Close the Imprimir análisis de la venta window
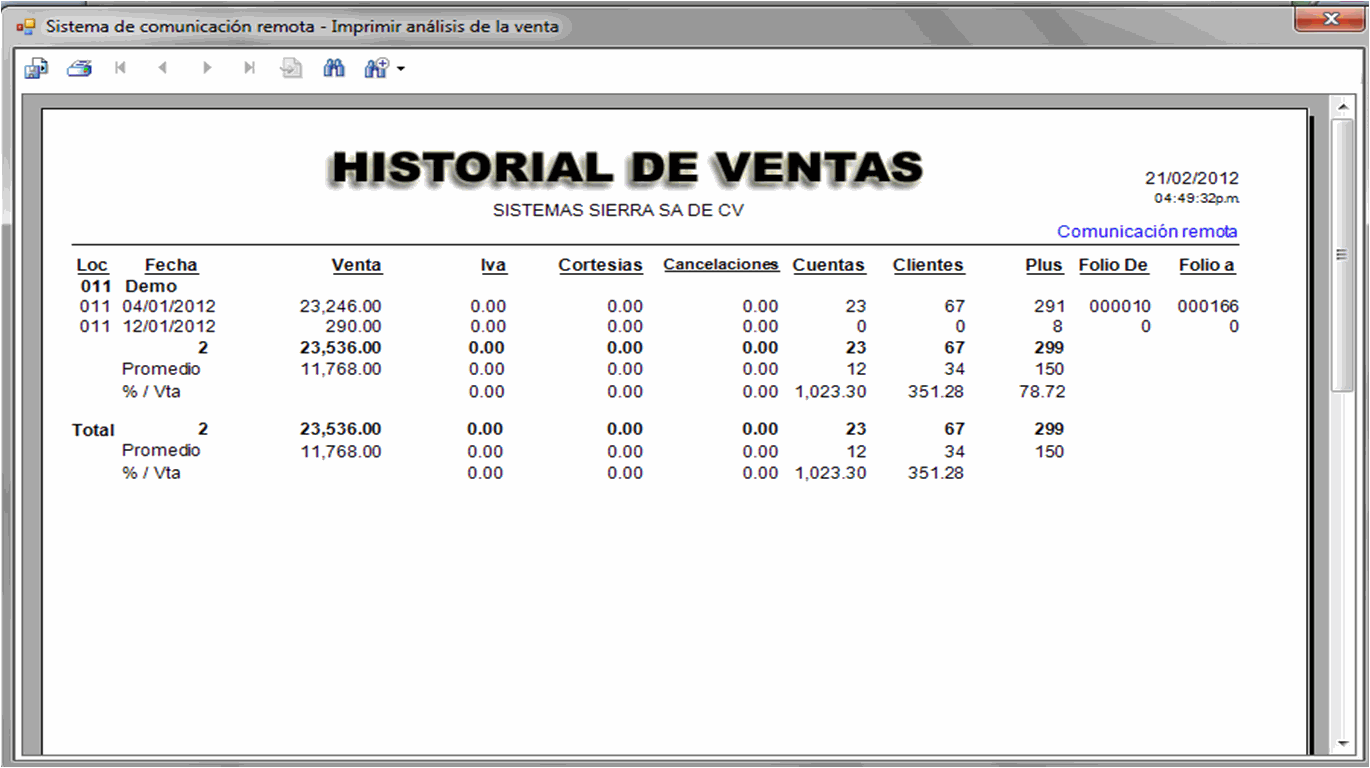The height and width of the screenshot is (768, 1370). pyautogui.click(x=1330, y=19)
